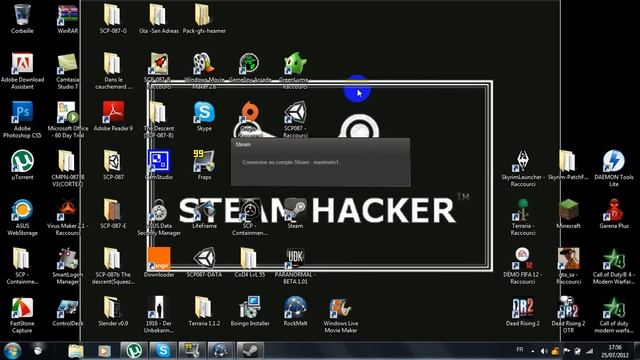Image resolution: width=640 pixels, height=360 pixels.
Task: Open the SCP-087-E folder
Action: 113,213
